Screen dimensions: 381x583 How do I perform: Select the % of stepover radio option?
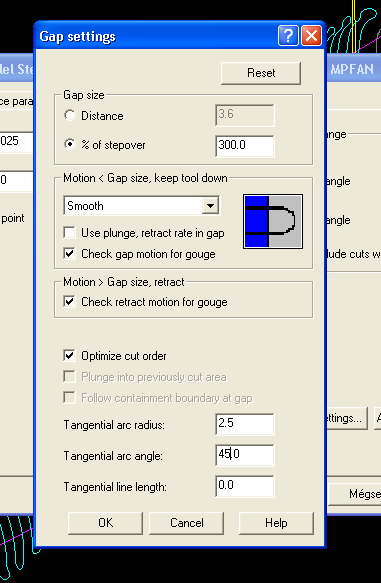click(x=70, y=144)
